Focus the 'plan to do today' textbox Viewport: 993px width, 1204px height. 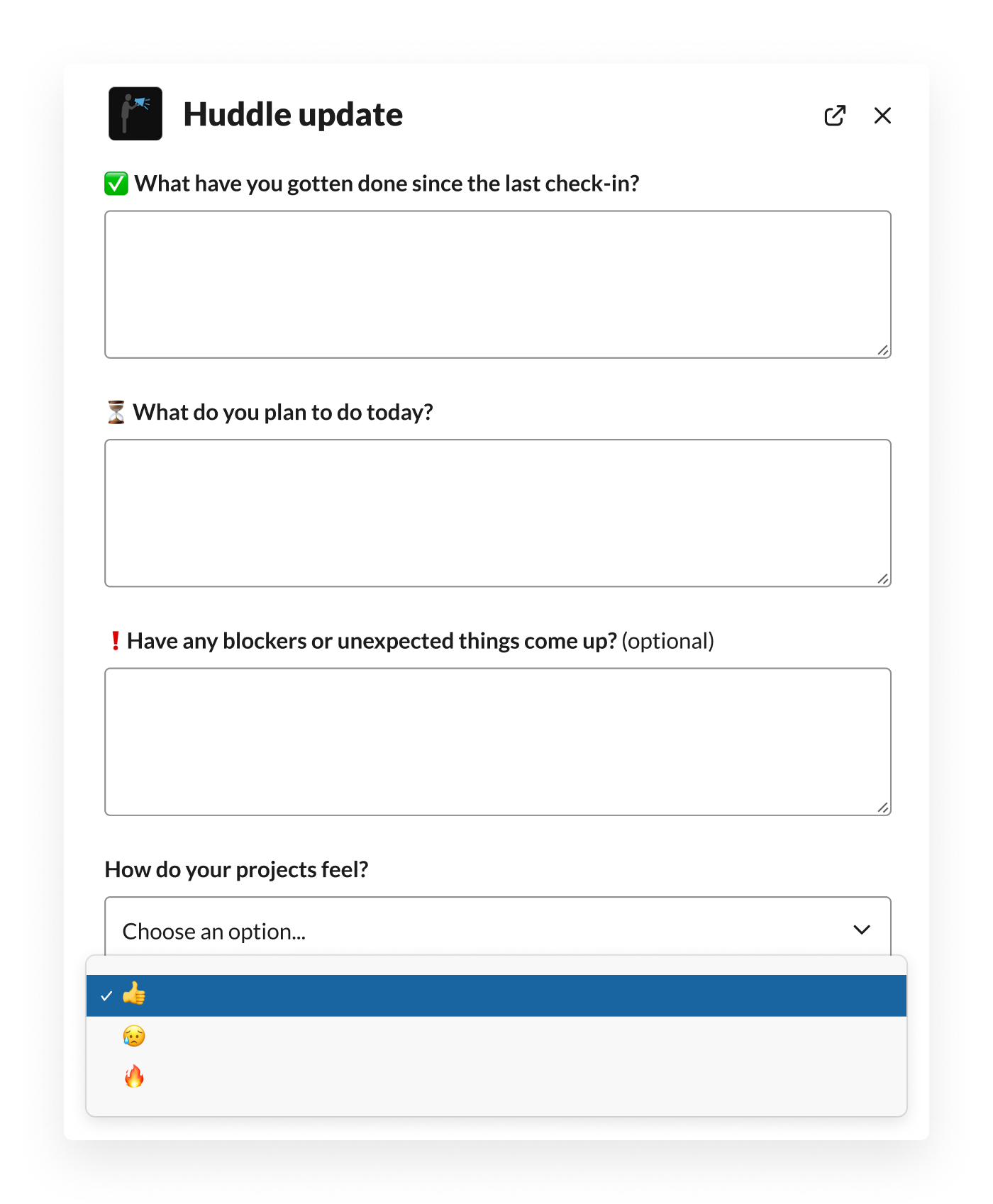(x=498, y=513)
